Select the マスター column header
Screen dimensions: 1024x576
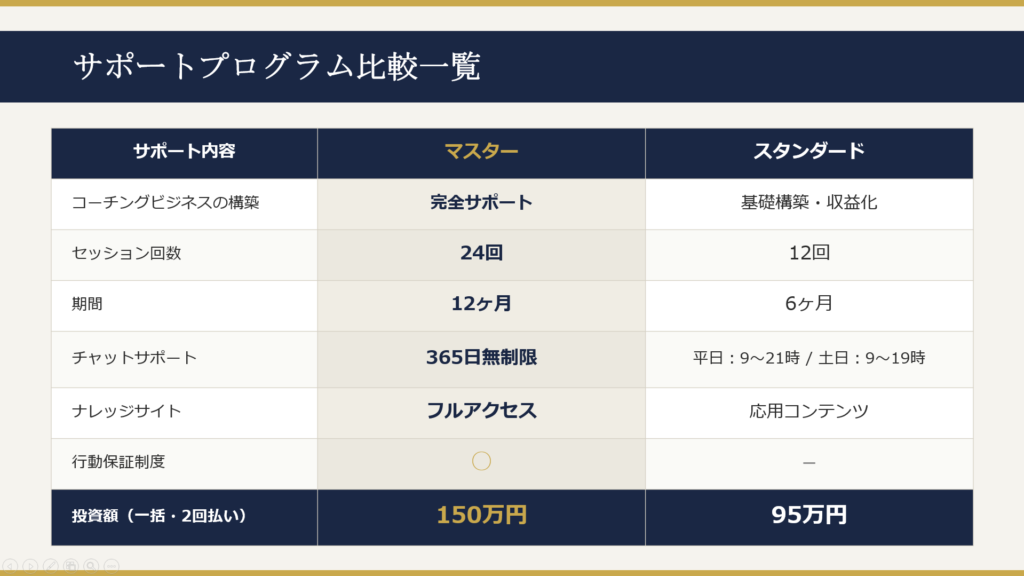click(481, 152)
